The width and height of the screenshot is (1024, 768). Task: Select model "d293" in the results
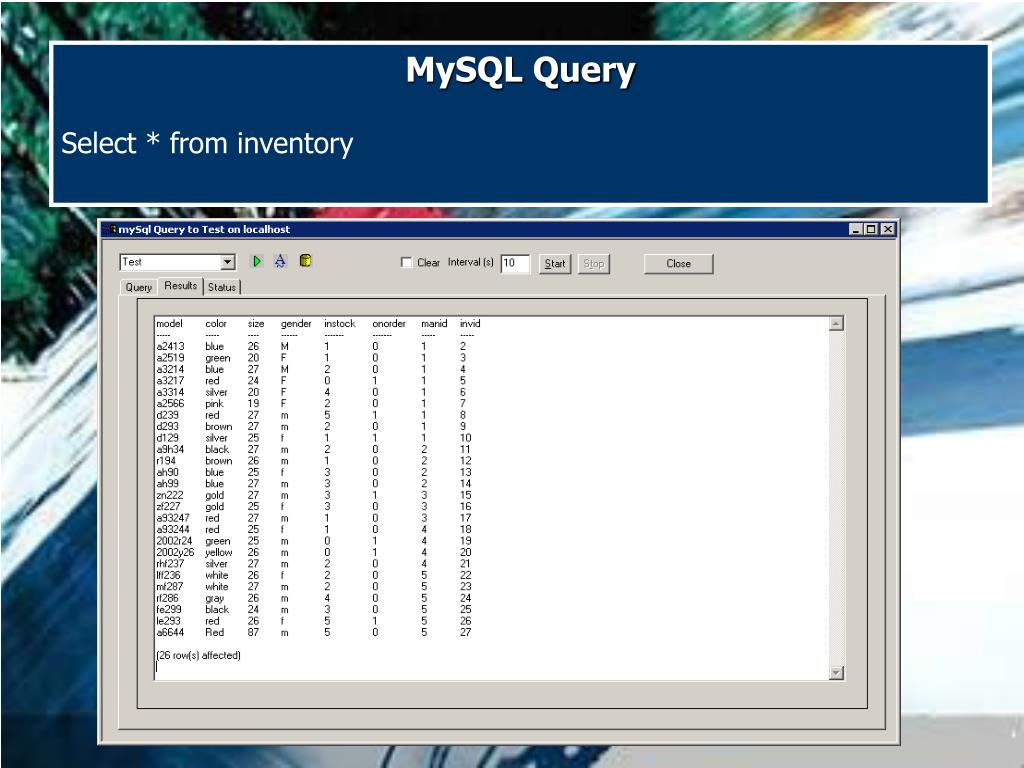[x=167, y=426]
